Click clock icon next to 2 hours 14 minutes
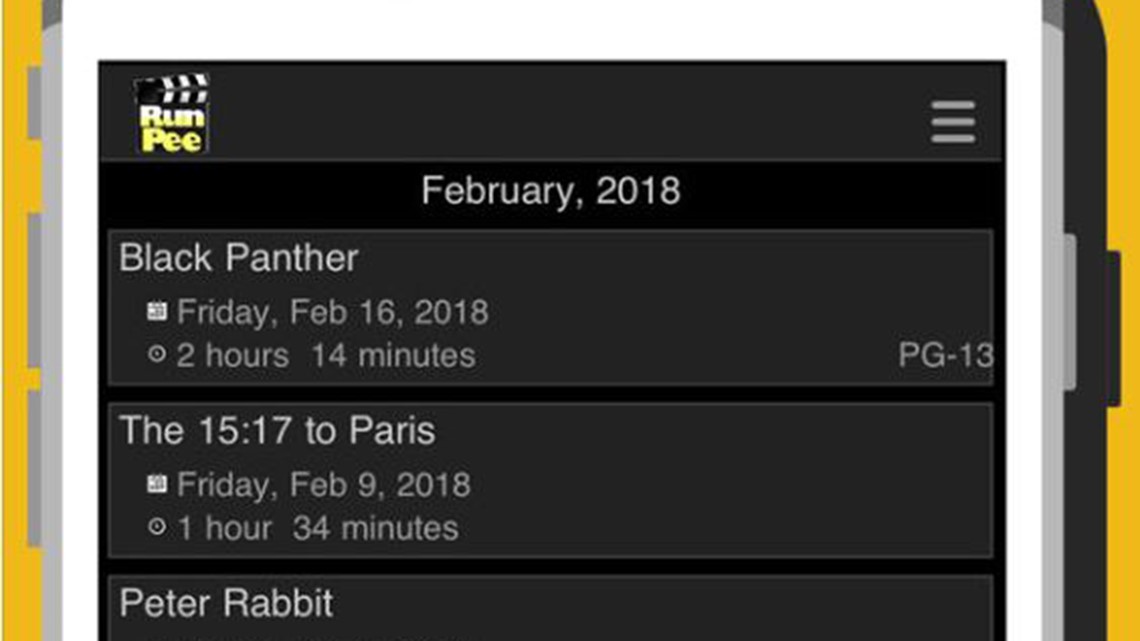The height and width of the screenshot is (641, 1140). tap(156, 354)
